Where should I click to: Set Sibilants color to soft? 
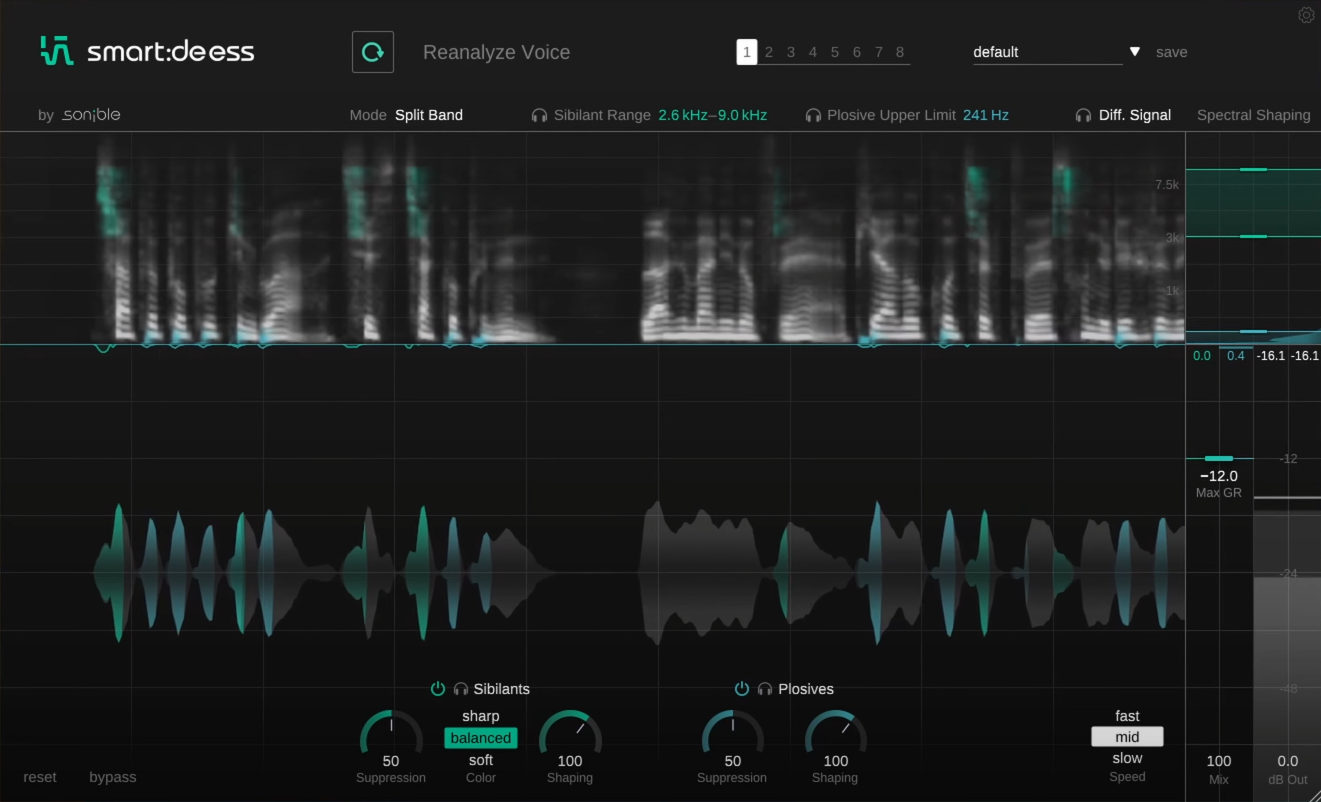click(481, 760)
